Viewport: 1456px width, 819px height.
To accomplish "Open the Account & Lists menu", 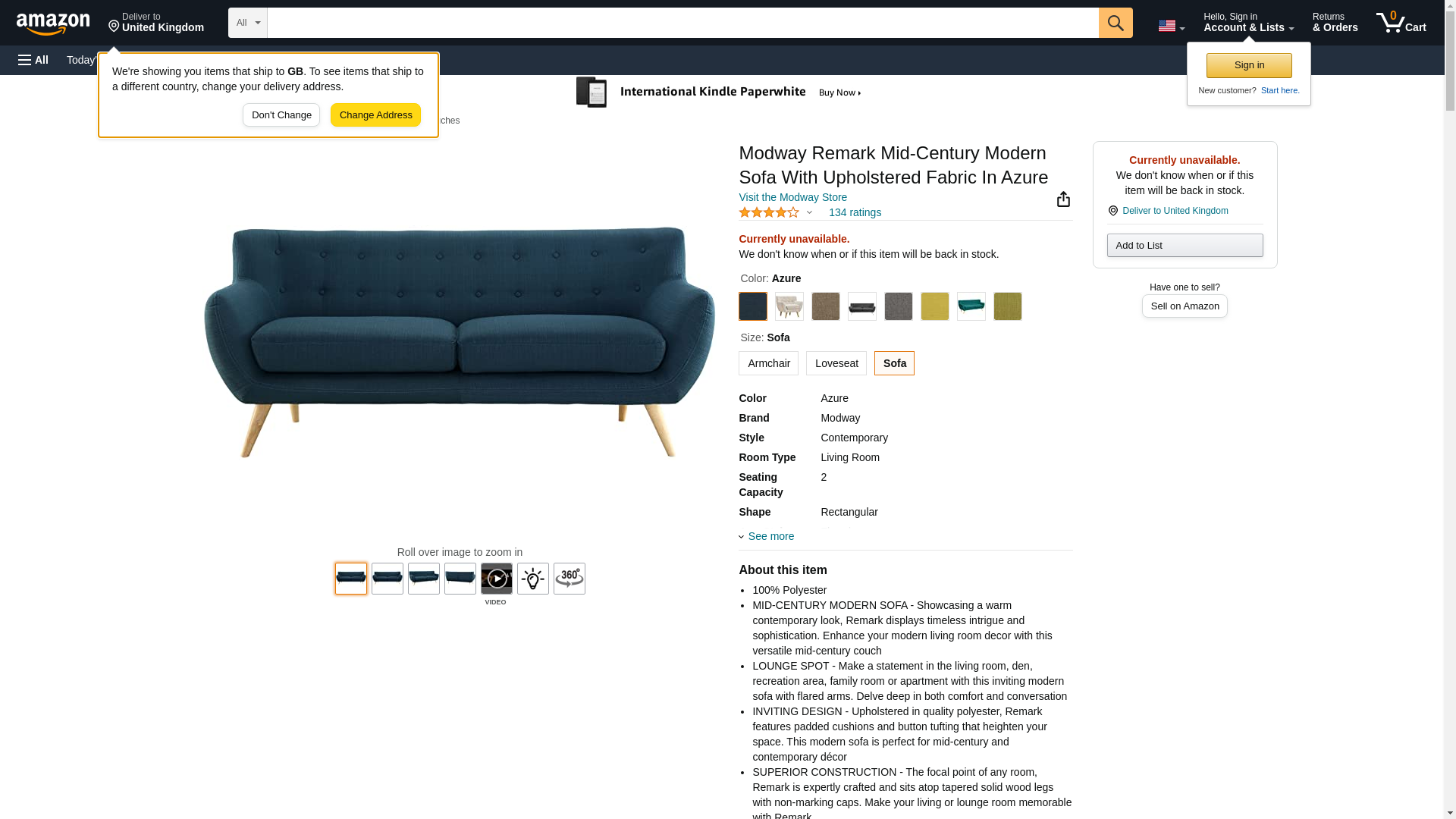I will tap(1248, 23).
